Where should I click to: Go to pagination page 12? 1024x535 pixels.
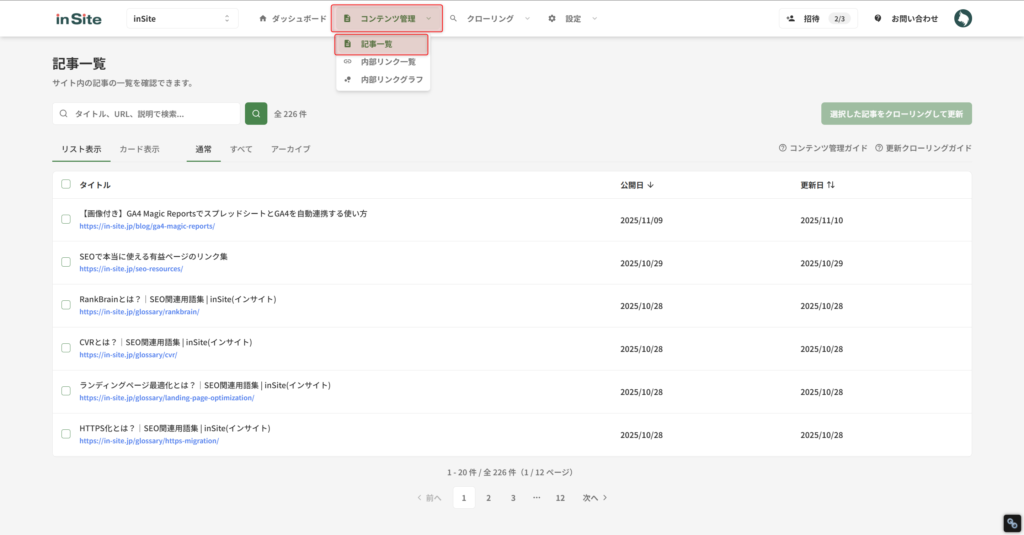coord(560,498)
